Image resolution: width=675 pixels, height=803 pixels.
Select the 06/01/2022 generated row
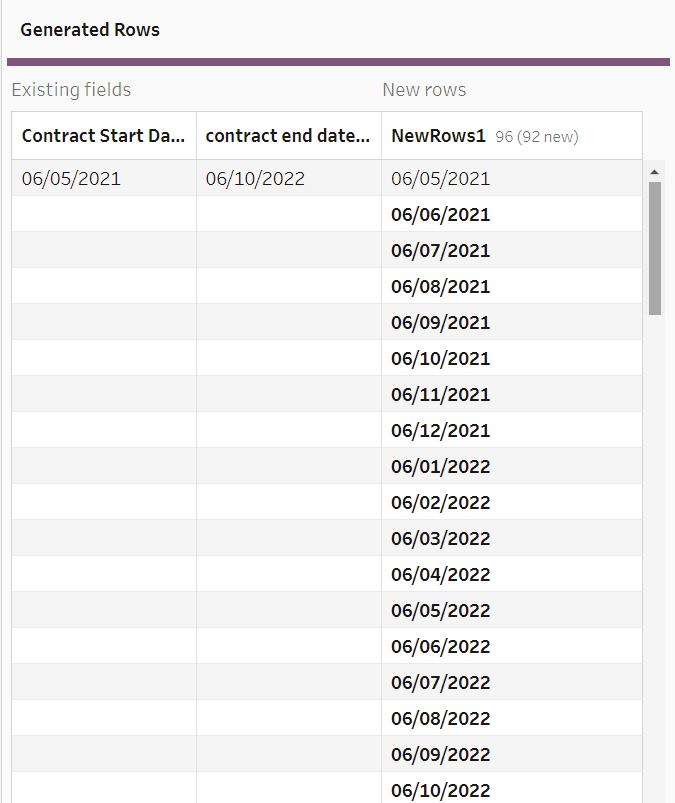pos(441,467)
